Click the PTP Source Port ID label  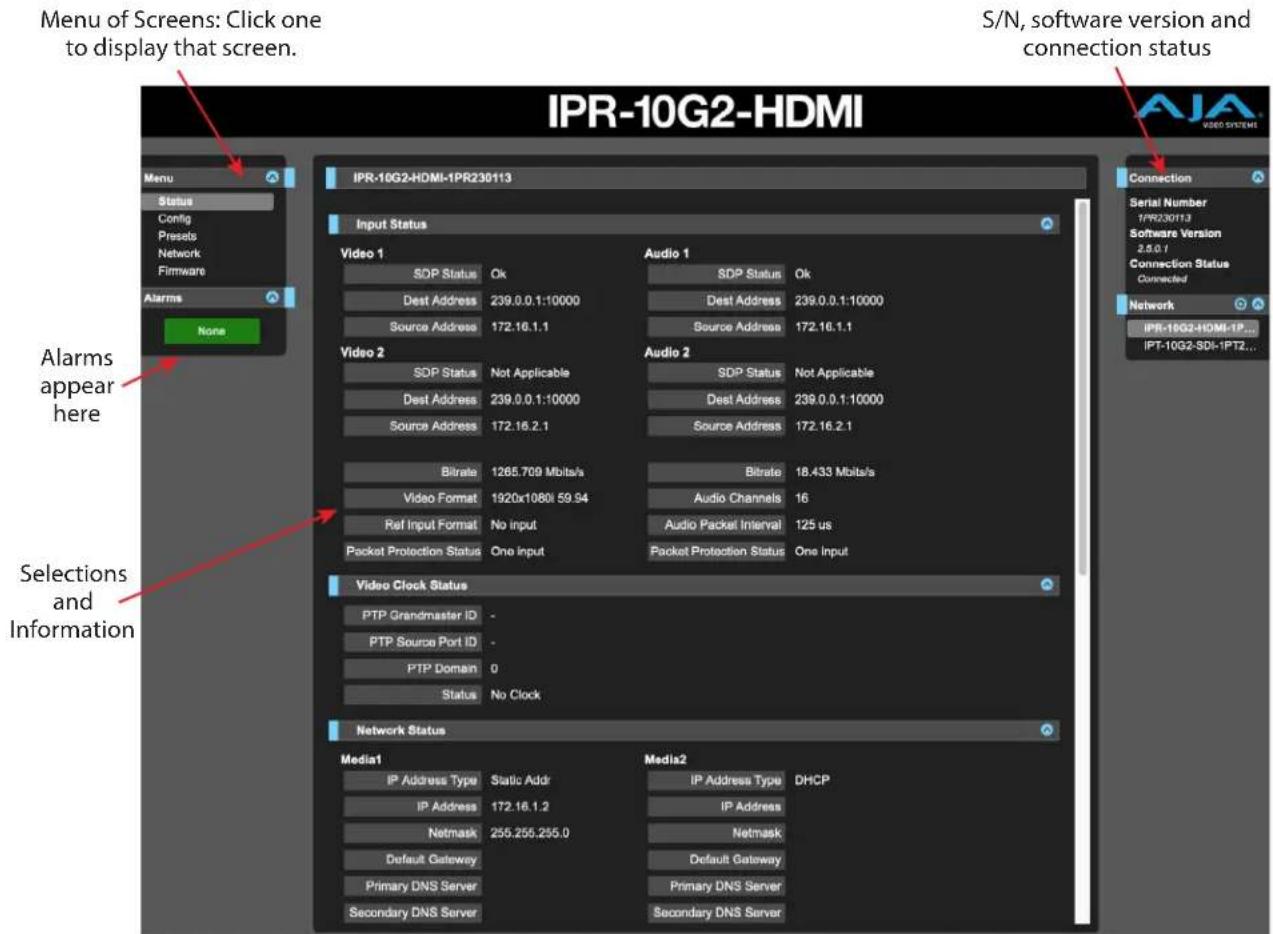tap(414, 642)
